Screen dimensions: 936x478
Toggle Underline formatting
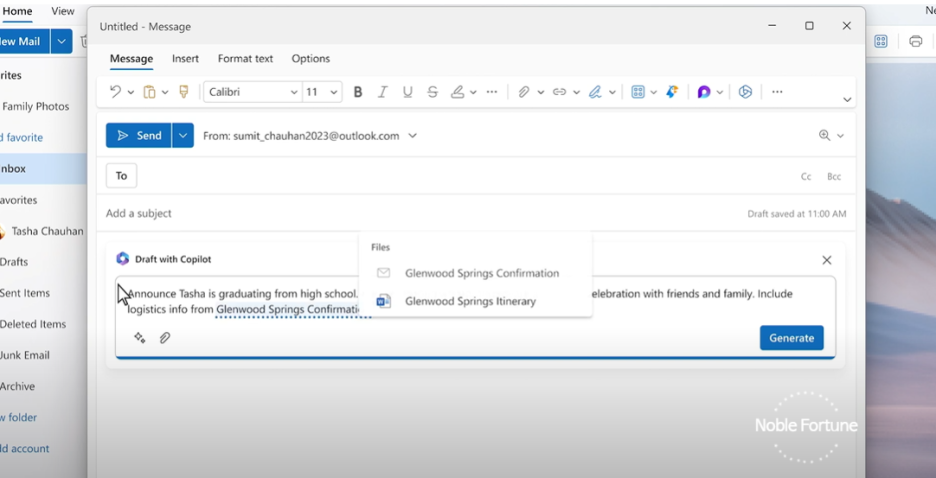(x=408, y=92)
